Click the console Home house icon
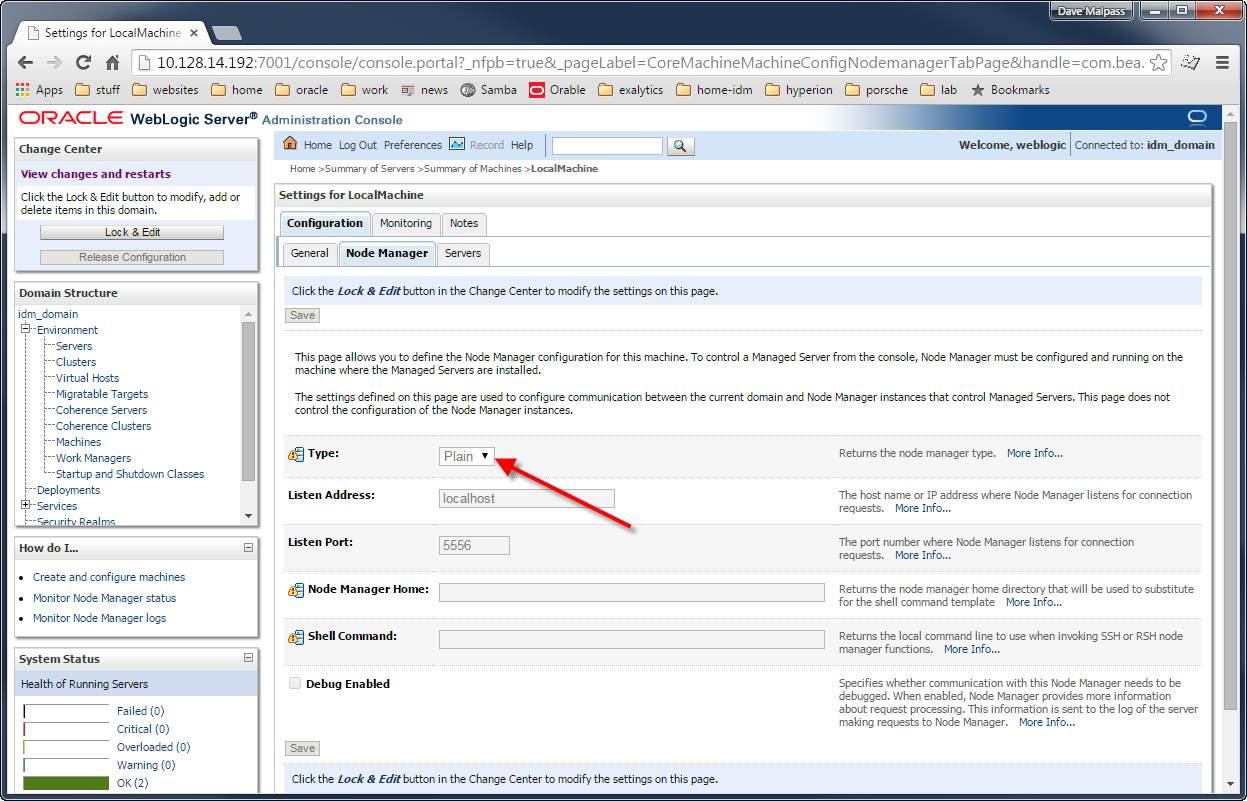This screenshot has height=801, width=1247. pos(291,144)
